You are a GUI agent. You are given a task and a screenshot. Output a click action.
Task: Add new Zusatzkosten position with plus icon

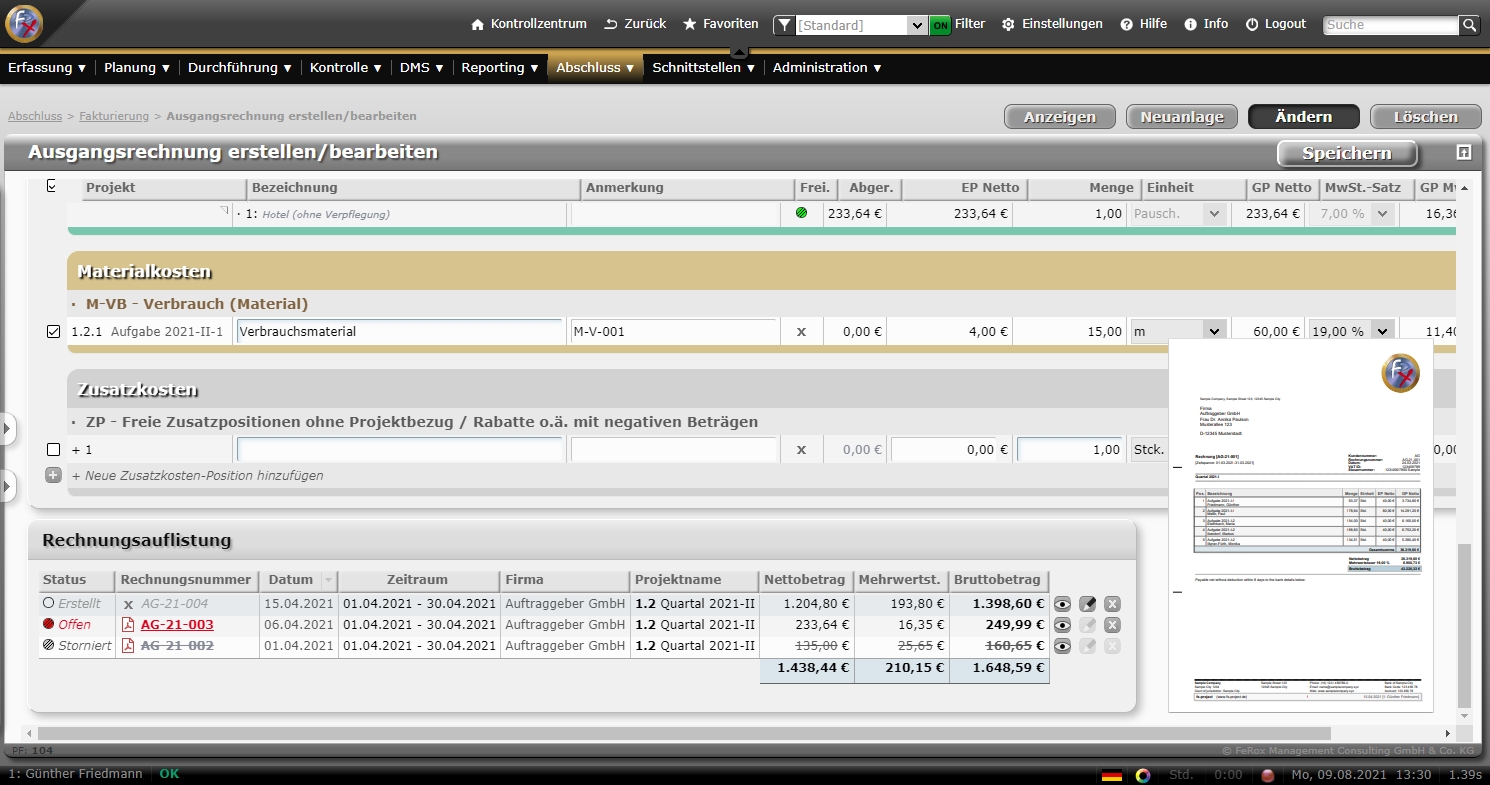tap(54, 475)
